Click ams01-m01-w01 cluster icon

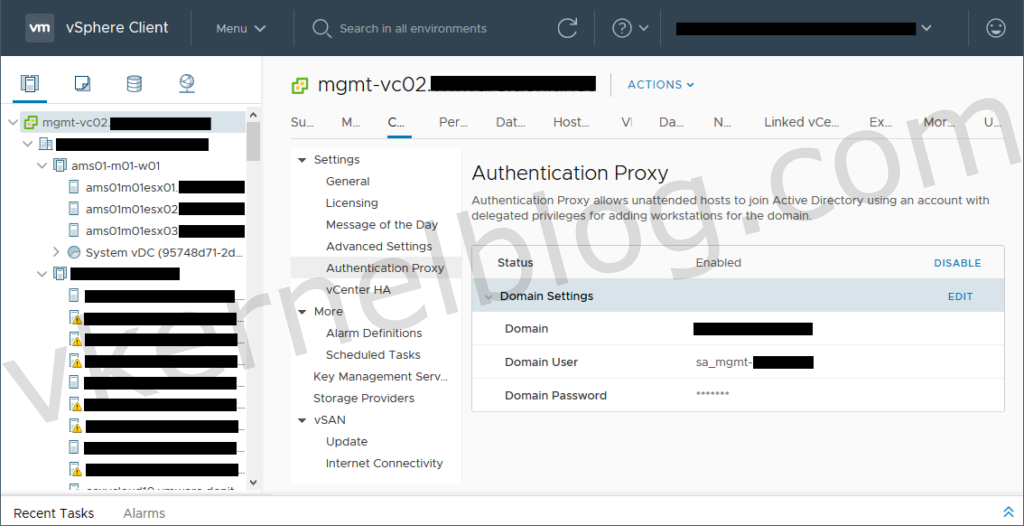click(x=59, y=165)
